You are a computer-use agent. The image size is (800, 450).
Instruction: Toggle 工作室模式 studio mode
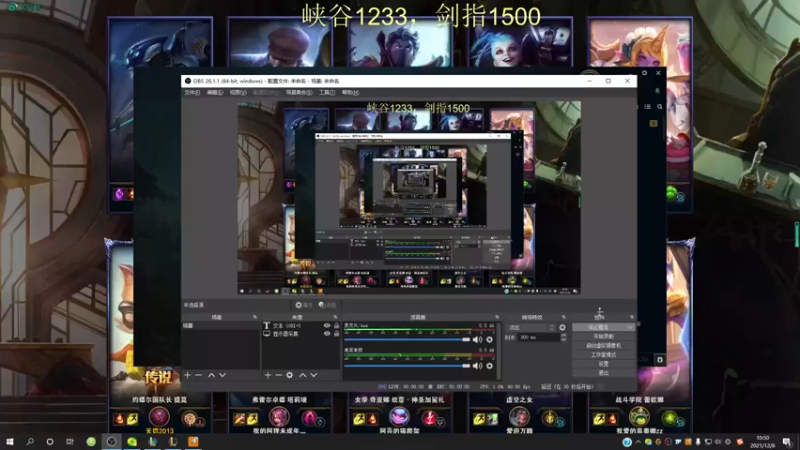[604, 355]
